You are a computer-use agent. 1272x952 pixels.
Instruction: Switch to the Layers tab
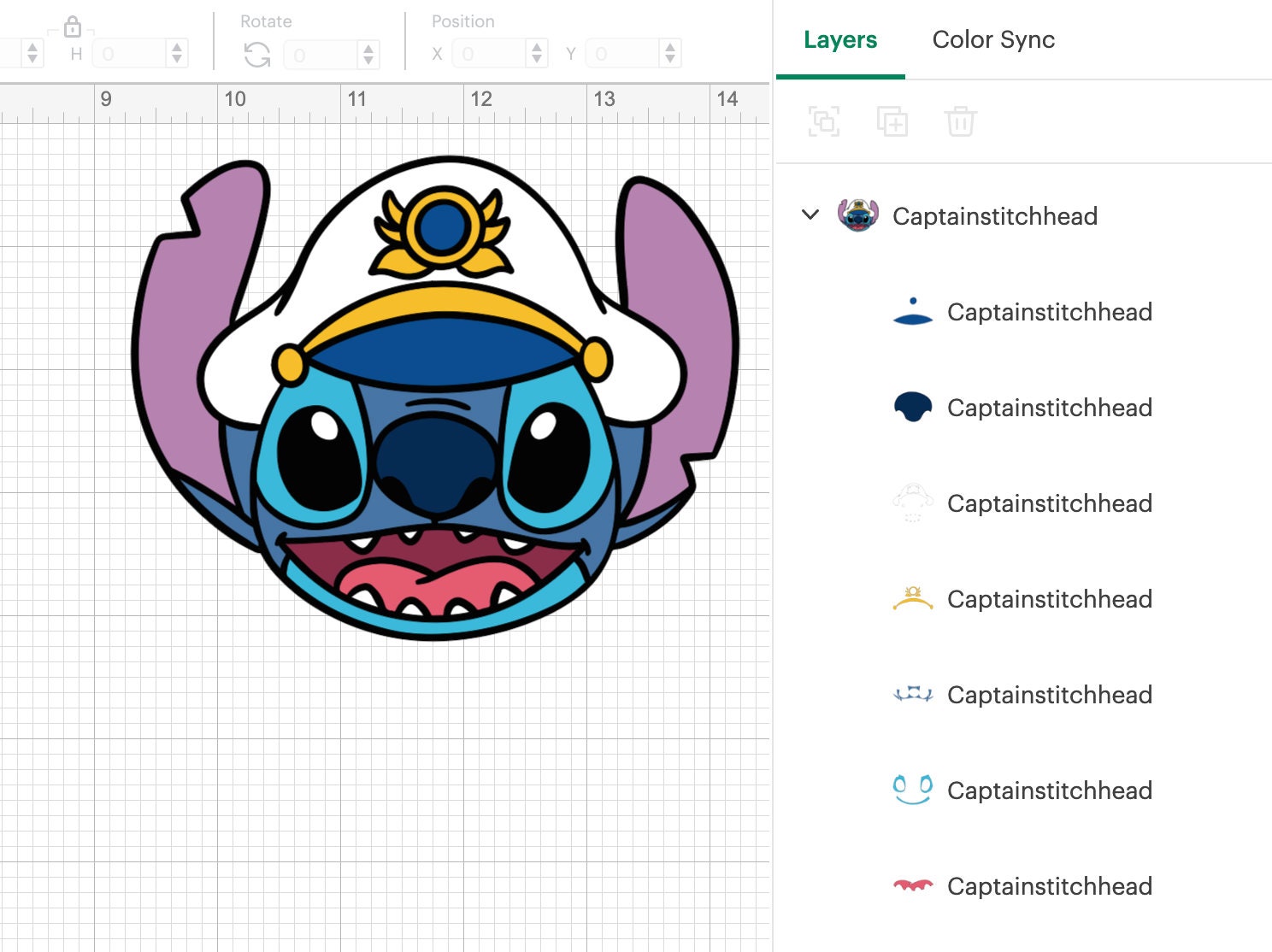pos(839,39)
